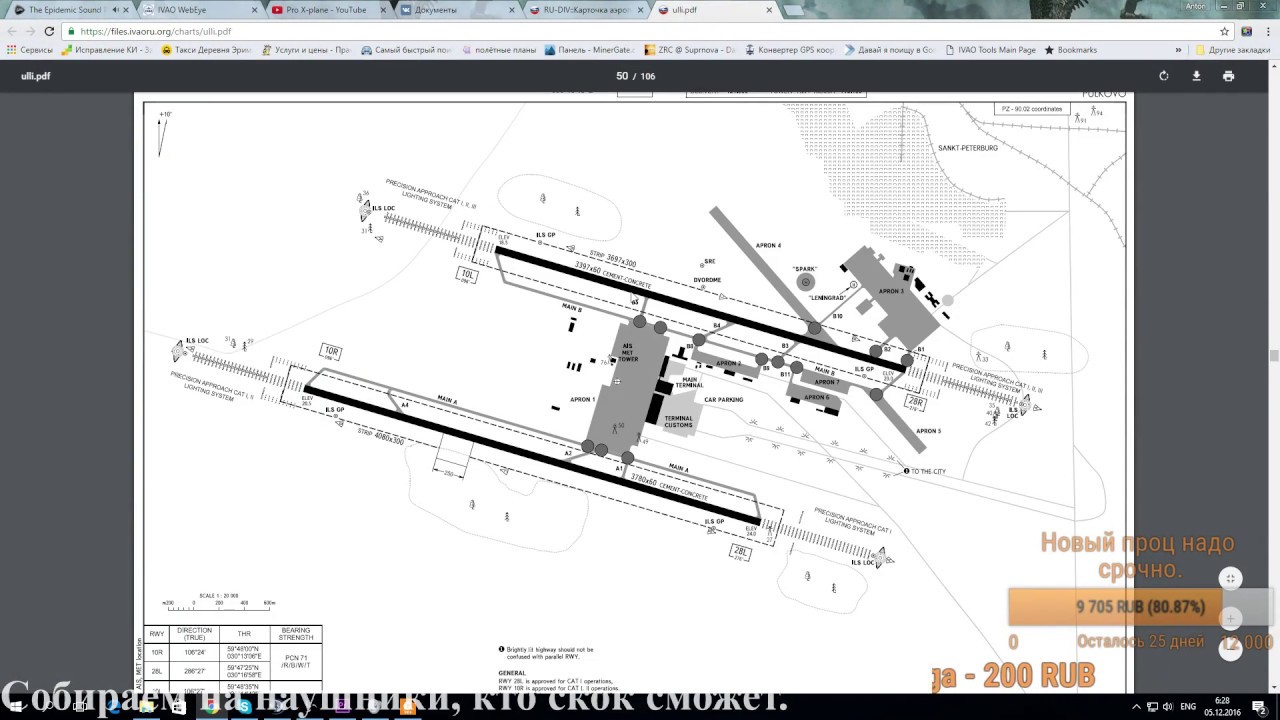Click the site security lock icon
Screen dimensions: 1280x720
[x=71, y=31]
